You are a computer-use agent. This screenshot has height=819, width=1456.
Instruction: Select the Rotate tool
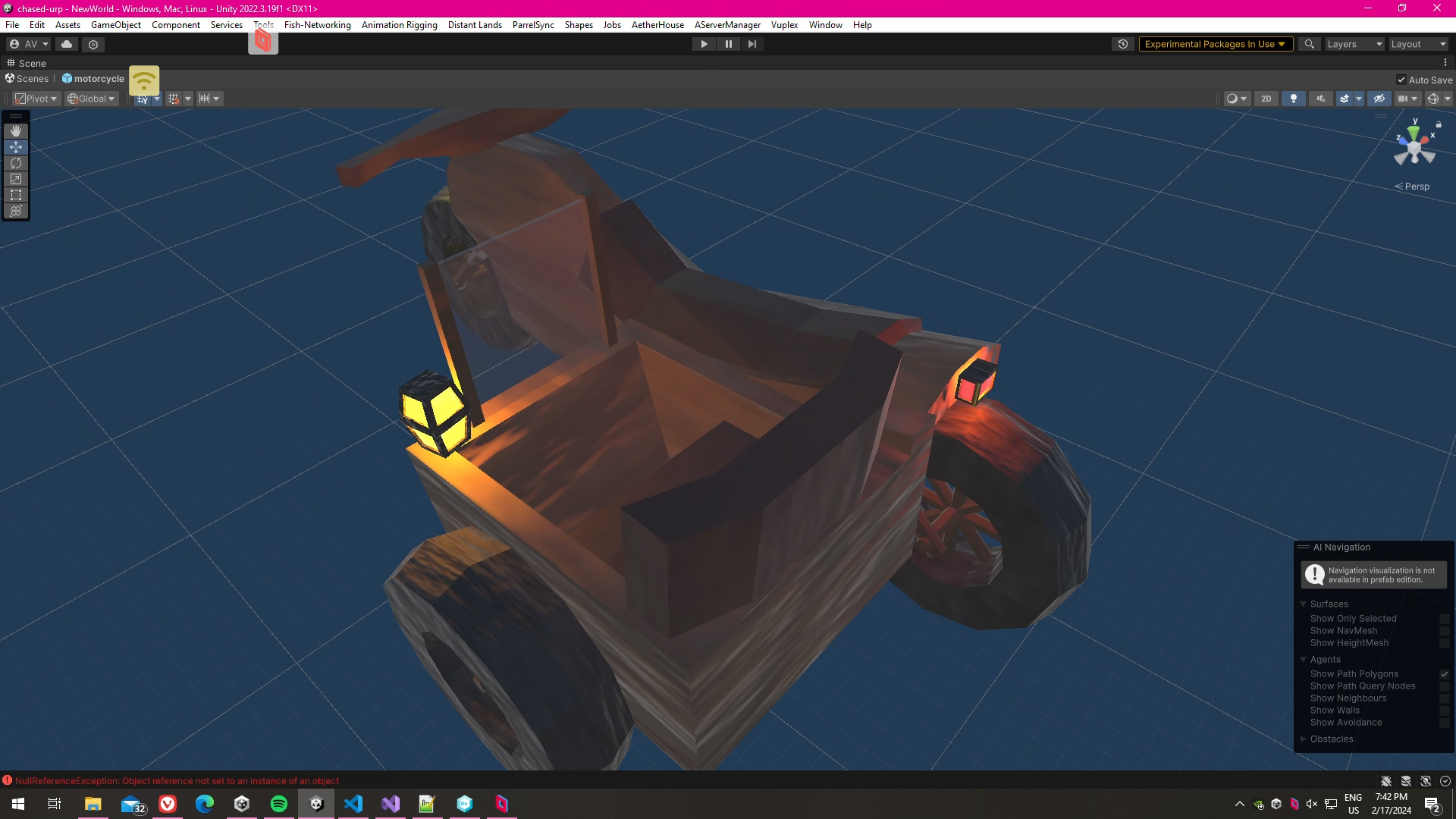click(x=16, y=163)
